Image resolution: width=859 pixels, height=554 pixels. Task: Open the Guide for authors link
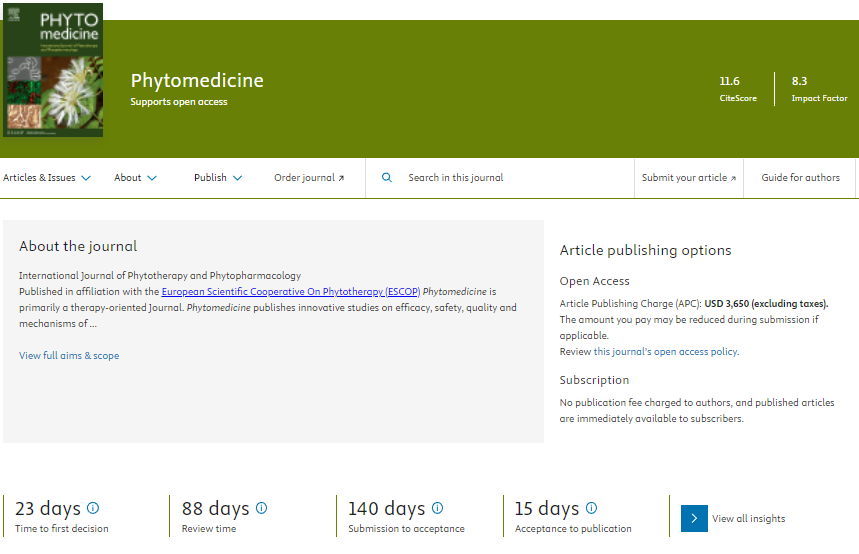click(x=800, y=178)
